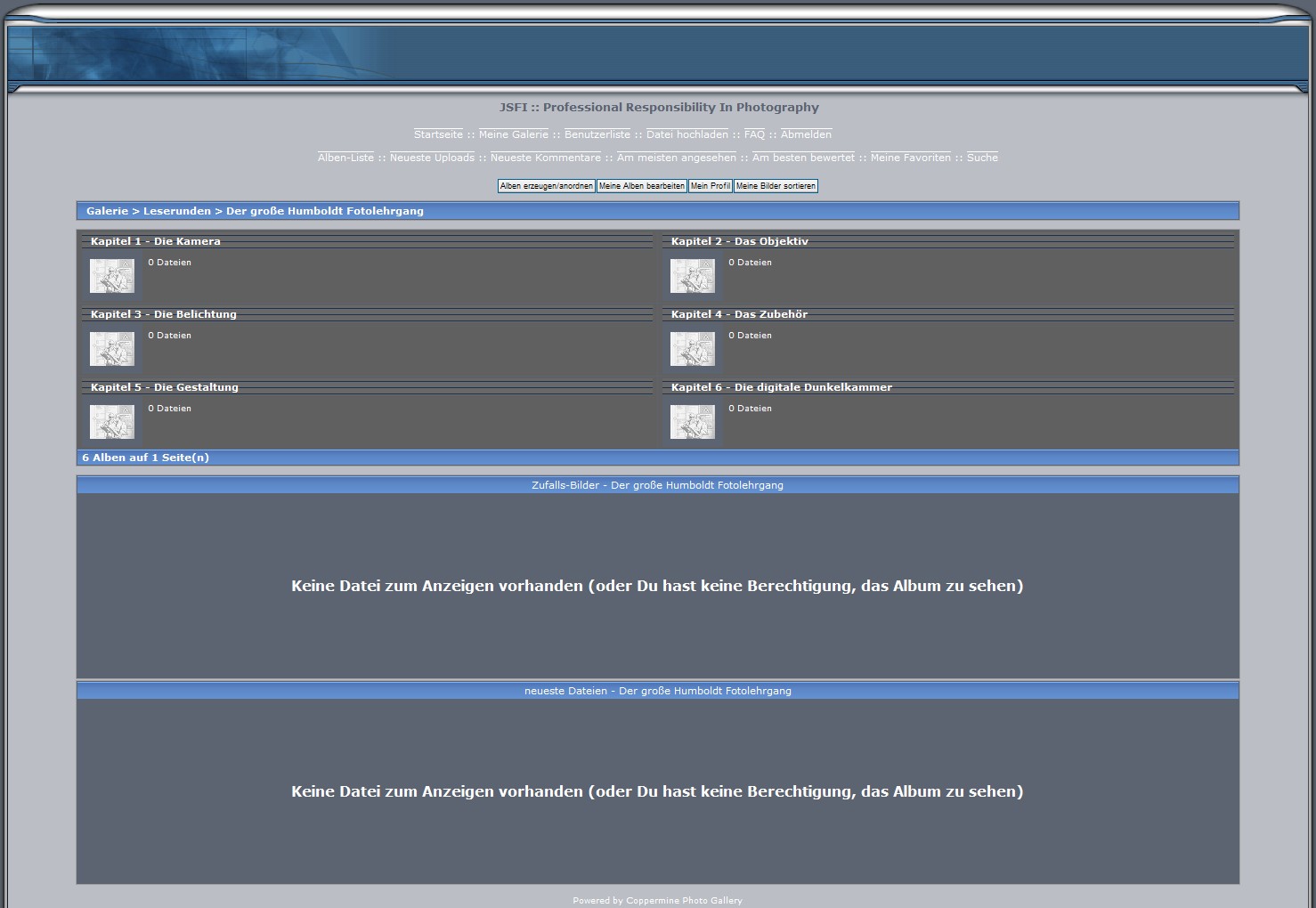Screen dimensions: 1316x908
Task: Open Kapitel 1 - Die Kamera album thumbnail
Action: [112, 276]
